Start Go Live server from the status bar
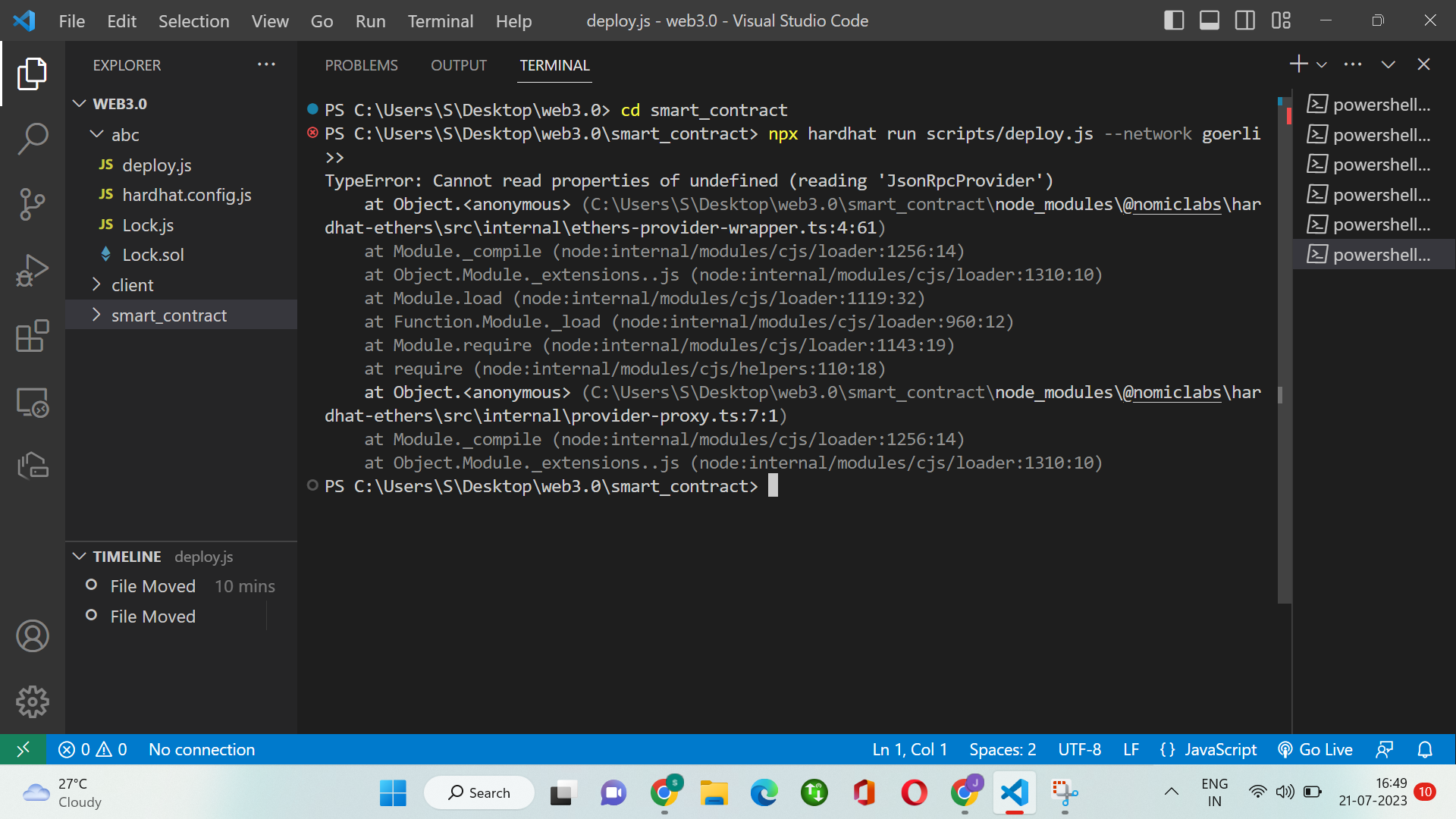Viewport: 1456px width, 819px height. click(x=1316, y=749)
